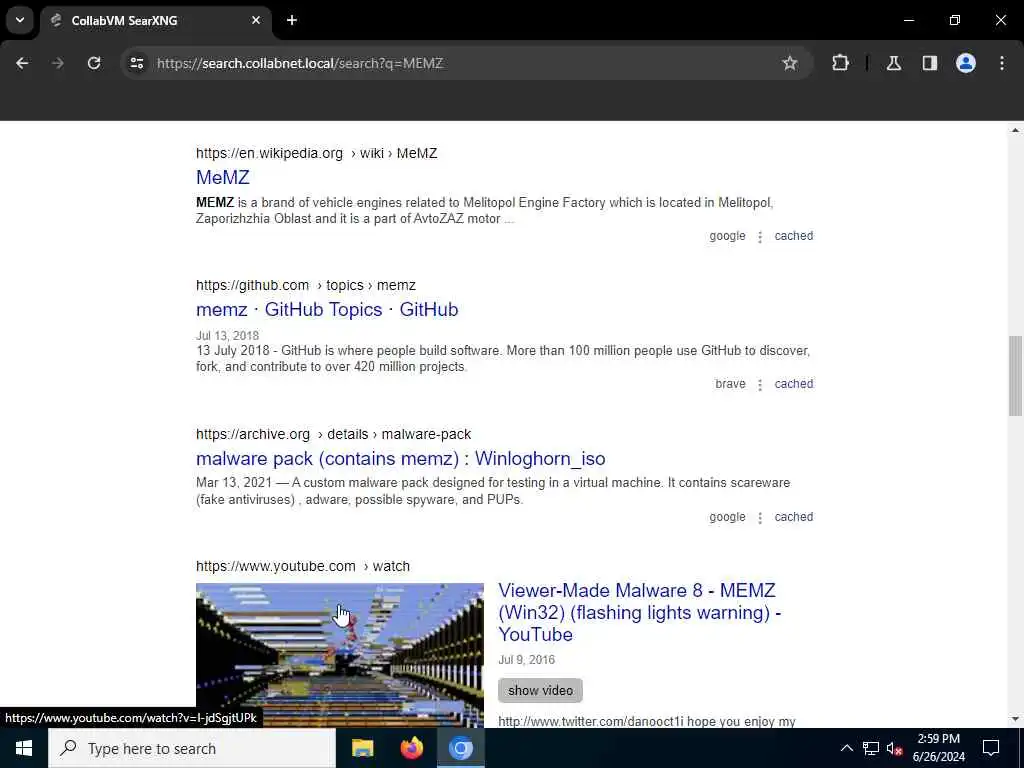Click the forward navigation arrow
1024x768 pixels.
click(x=58, y=63)
